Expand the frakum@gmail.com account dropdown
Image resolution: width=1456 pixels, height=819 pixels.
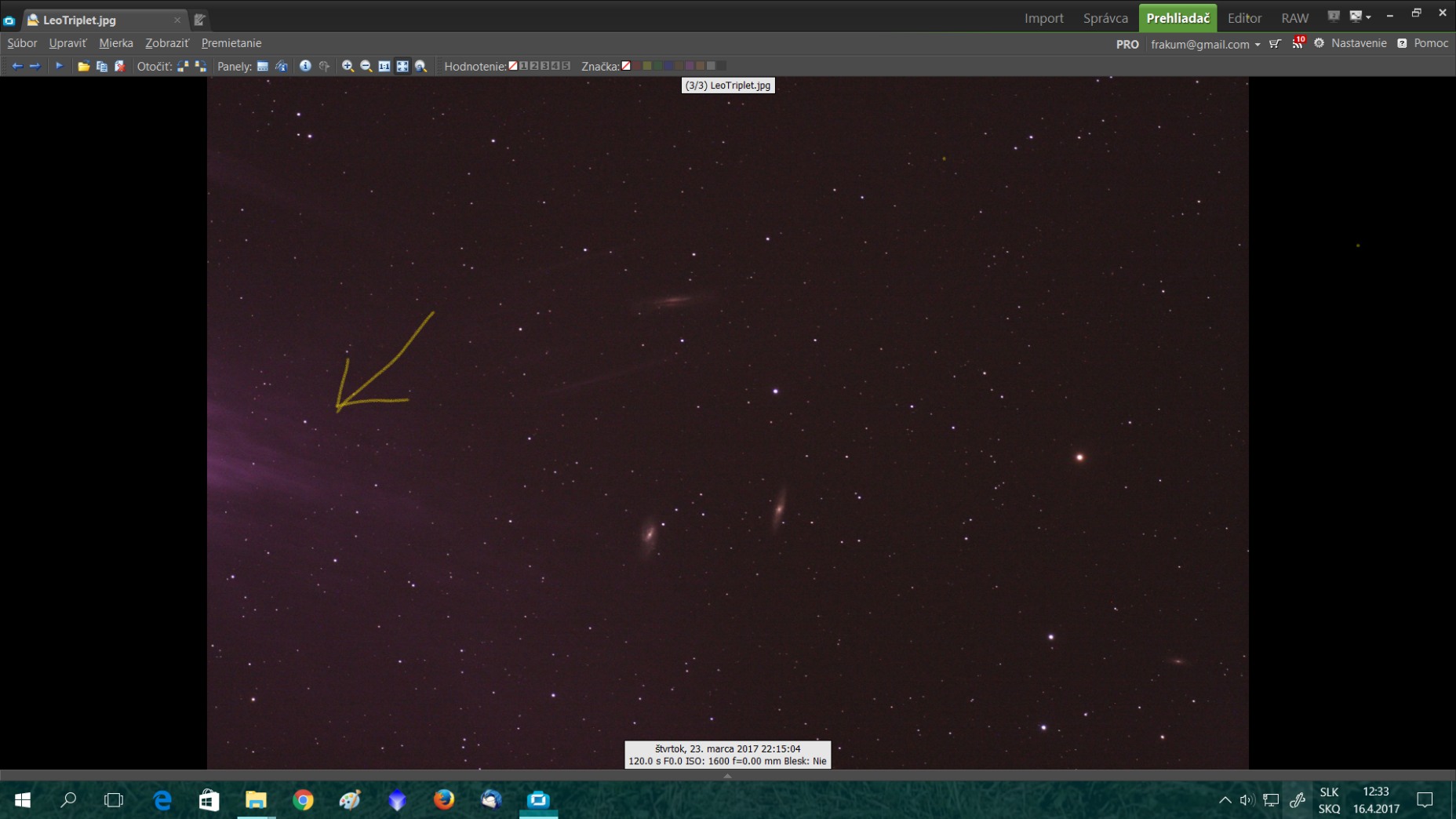(1258, 45)
